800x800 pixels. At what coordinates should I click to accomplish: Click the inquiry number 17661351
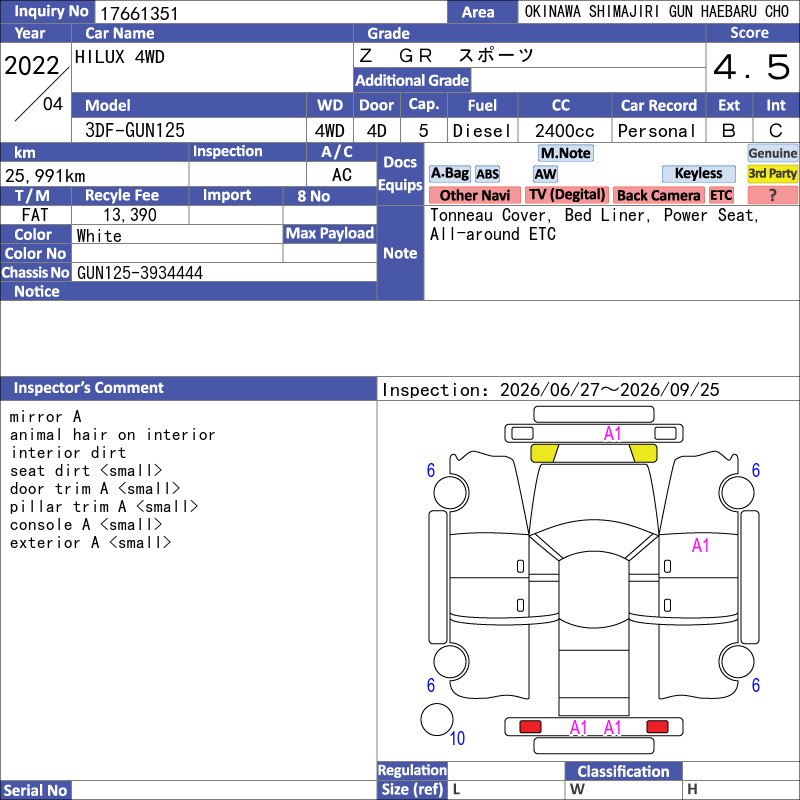[139, 13]
